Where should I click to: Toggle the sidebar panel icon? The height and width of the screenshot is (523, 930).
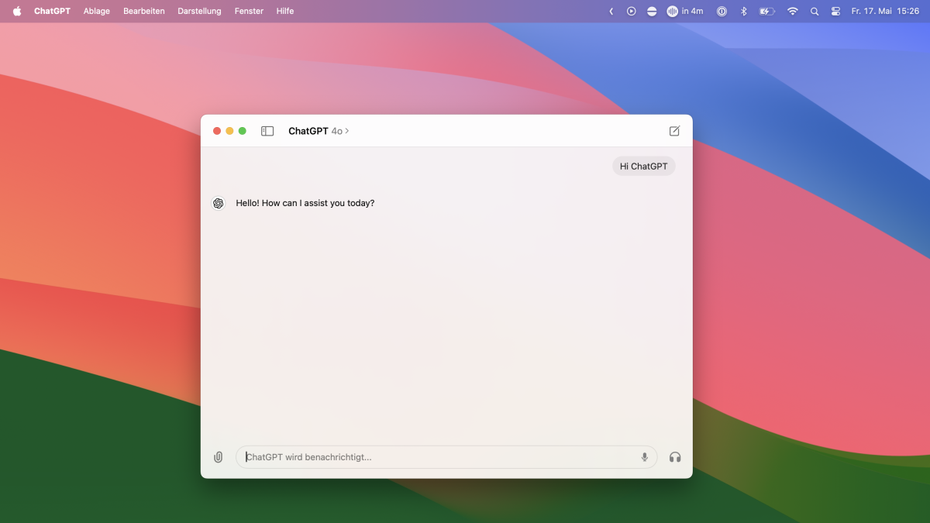tap(267, 131)
